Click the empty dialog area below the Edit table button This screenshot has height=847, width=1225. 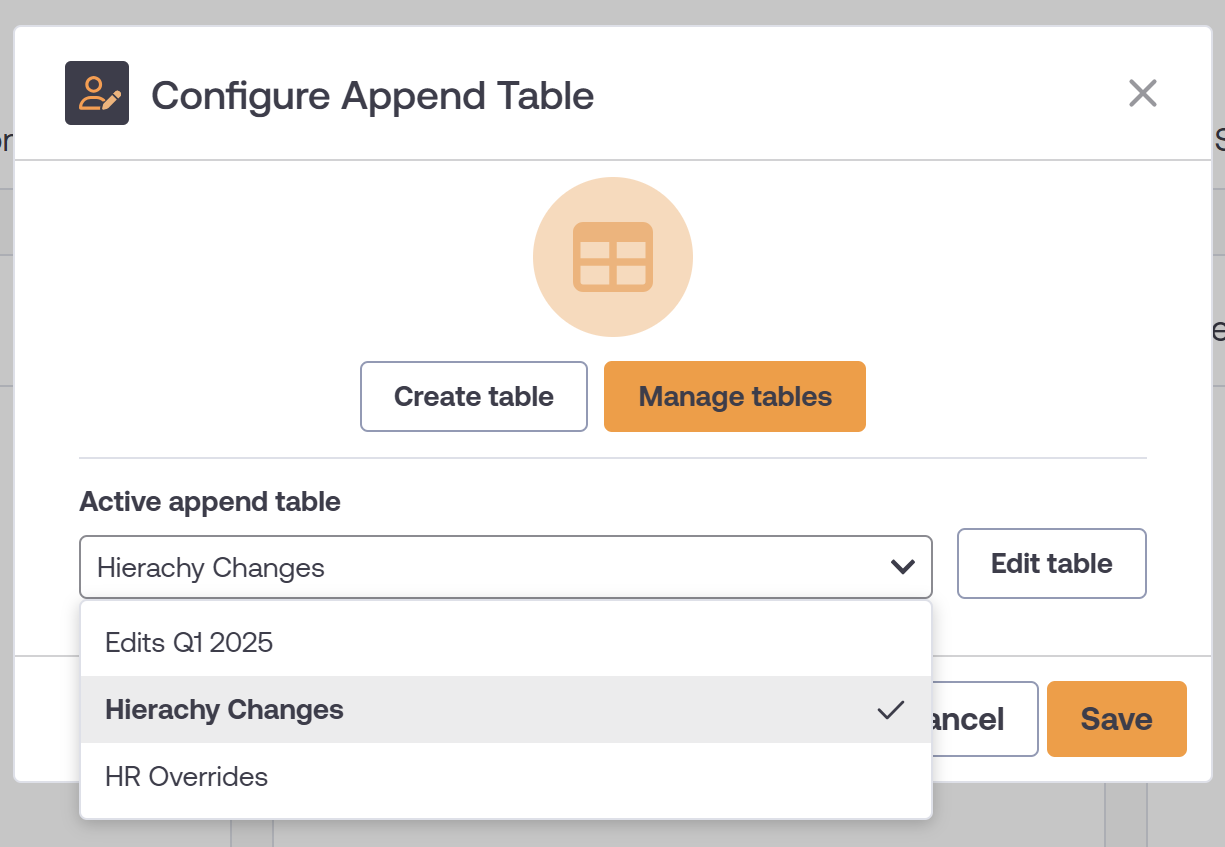coord(1052,627)
